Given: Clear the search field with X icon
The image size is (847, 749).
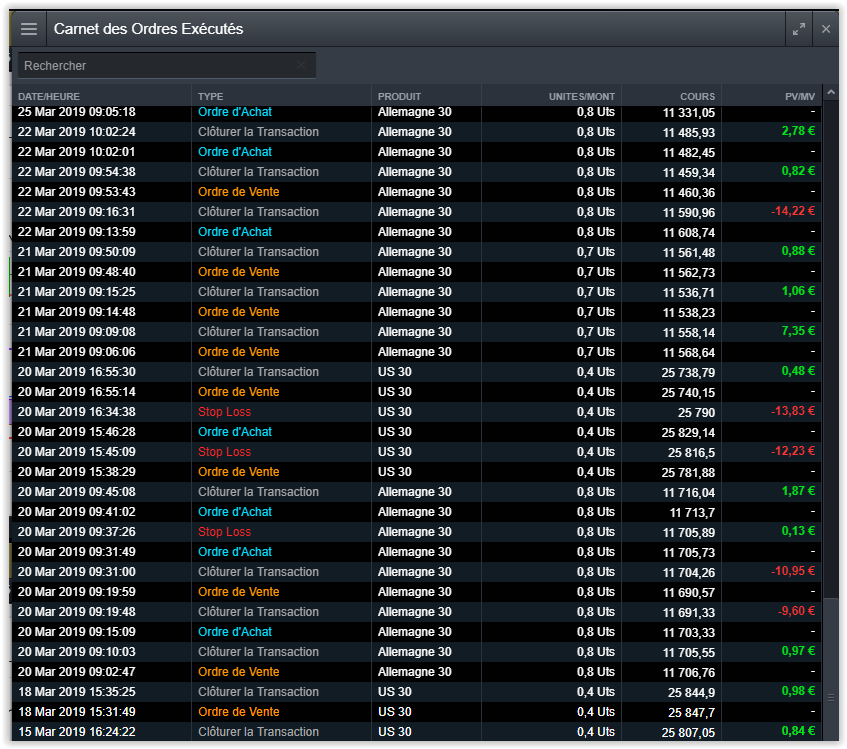Looking at the screenshot, I should [301, 65].
